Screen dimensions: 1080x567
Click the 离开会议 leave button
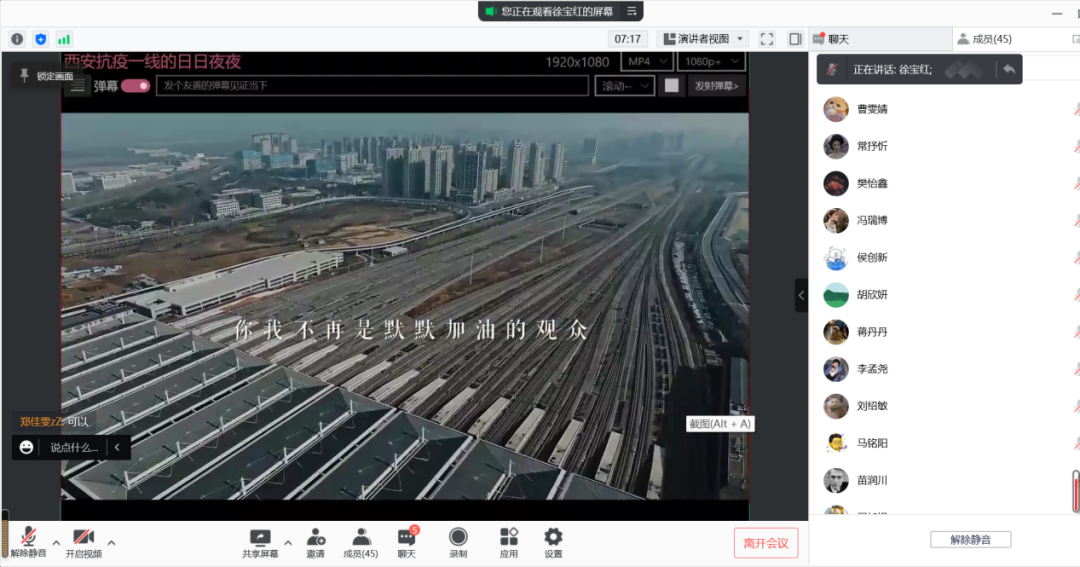click(766, 543)
